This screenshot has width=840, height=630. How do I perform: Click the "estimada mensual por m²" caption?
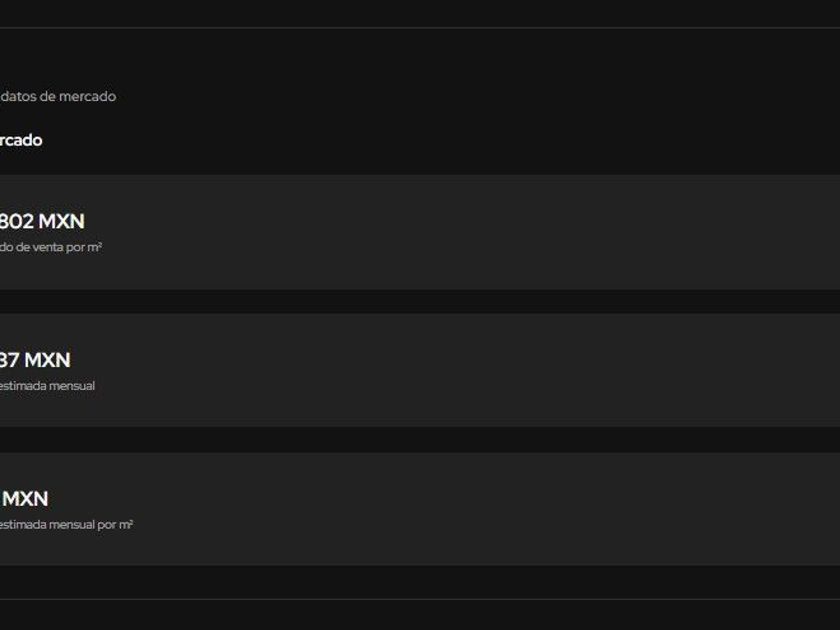[x=66, y=525]
